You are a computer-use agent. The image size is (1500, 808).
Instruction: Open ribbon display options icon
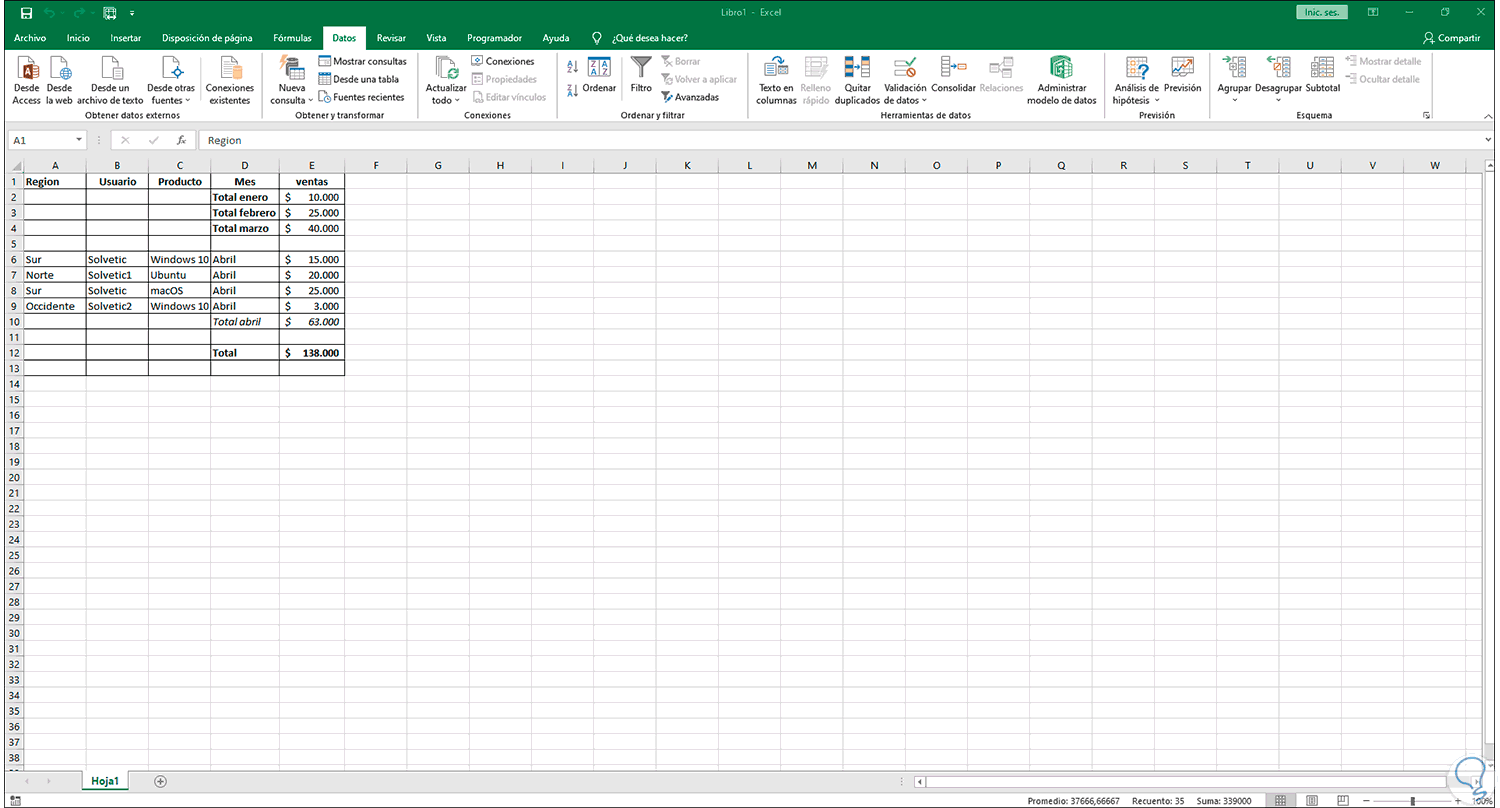(x=1372, y=13)
